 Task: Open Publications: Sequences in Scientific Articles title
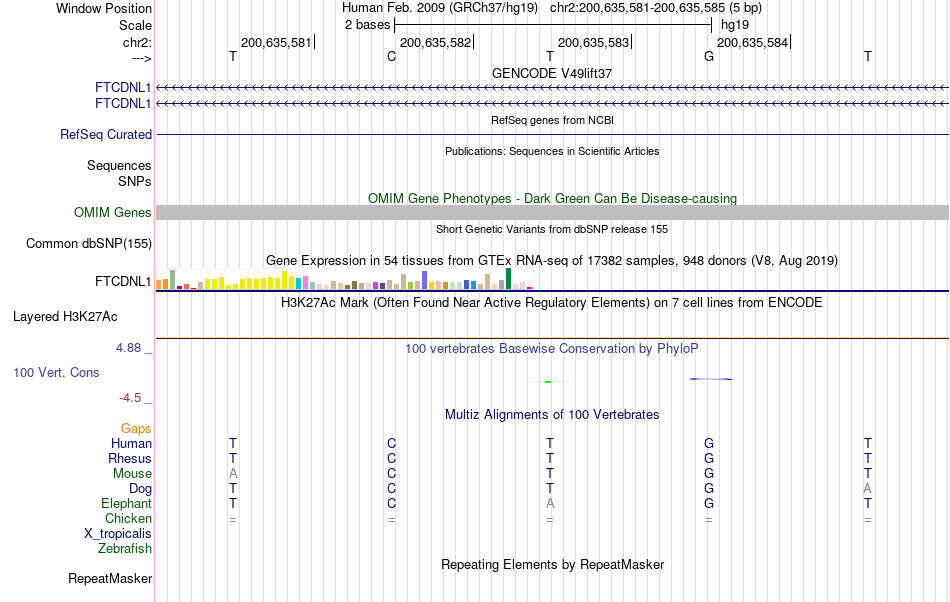point(552,151)
